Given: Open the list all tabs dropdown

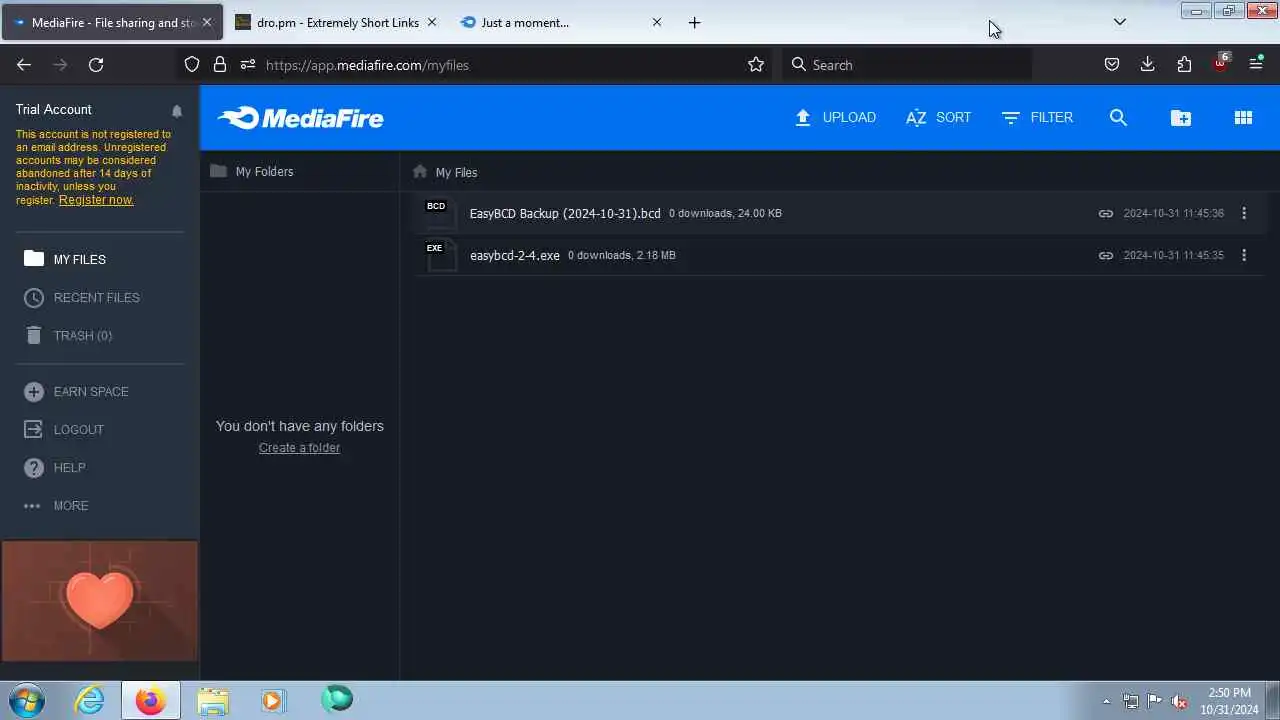Looking at the screenshot, I should click(x=1120, y=22).
